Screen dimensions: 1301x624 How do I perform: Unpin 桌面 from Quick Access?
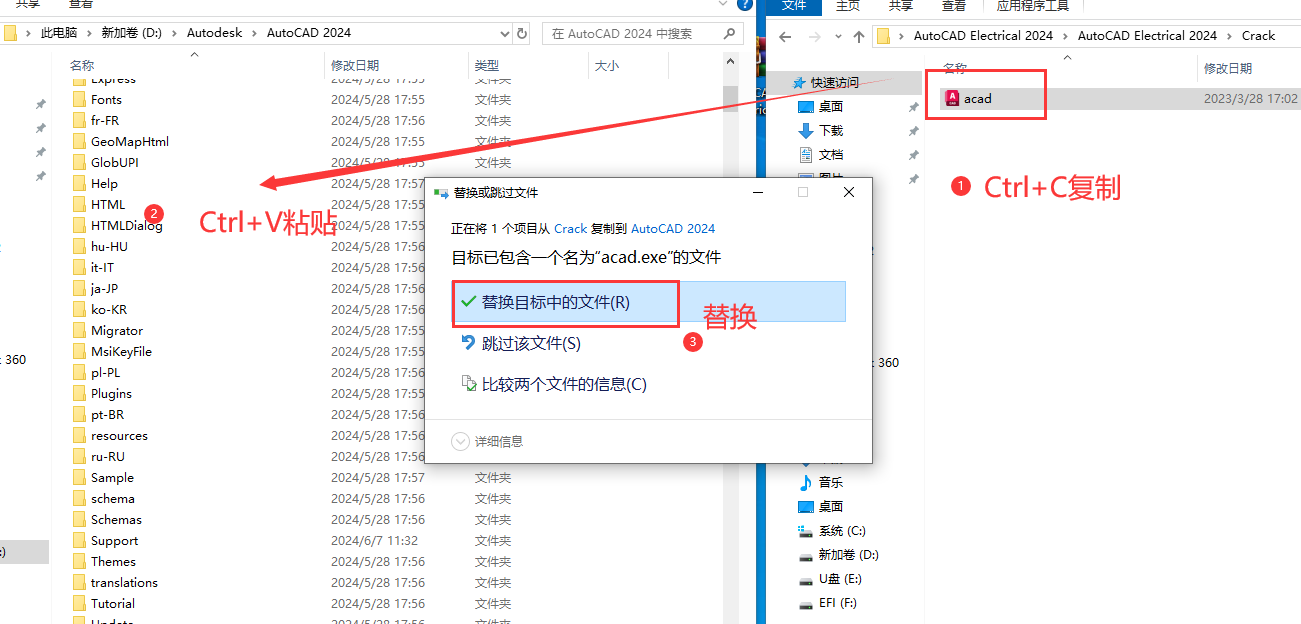(x=912, y=107)
